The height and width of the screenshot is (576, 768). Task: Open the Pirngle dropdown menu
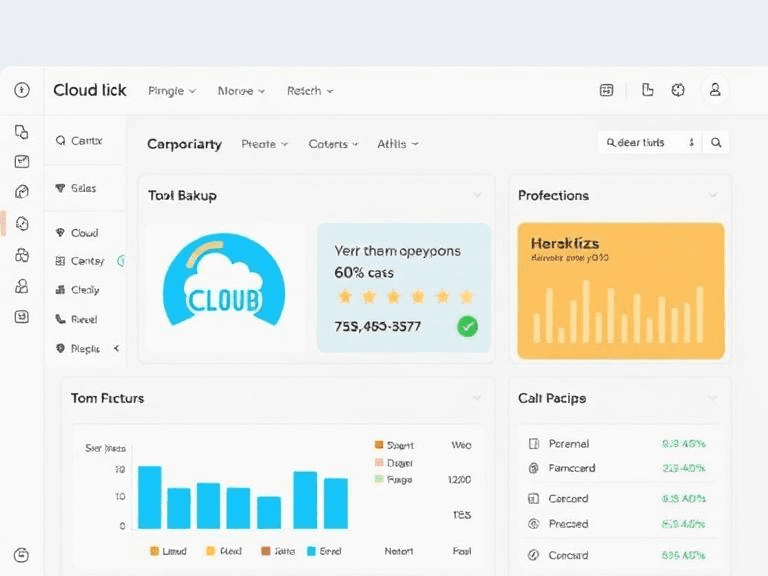pyautogui.click(x=172, y=91)
